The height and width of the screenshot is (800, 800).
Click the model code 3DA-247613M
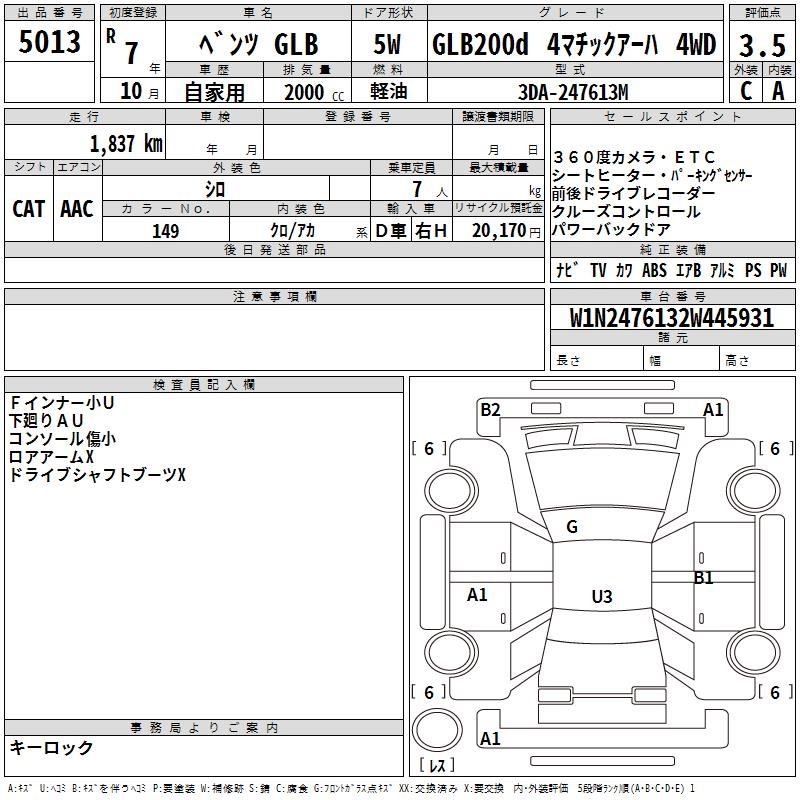[574, 92]
